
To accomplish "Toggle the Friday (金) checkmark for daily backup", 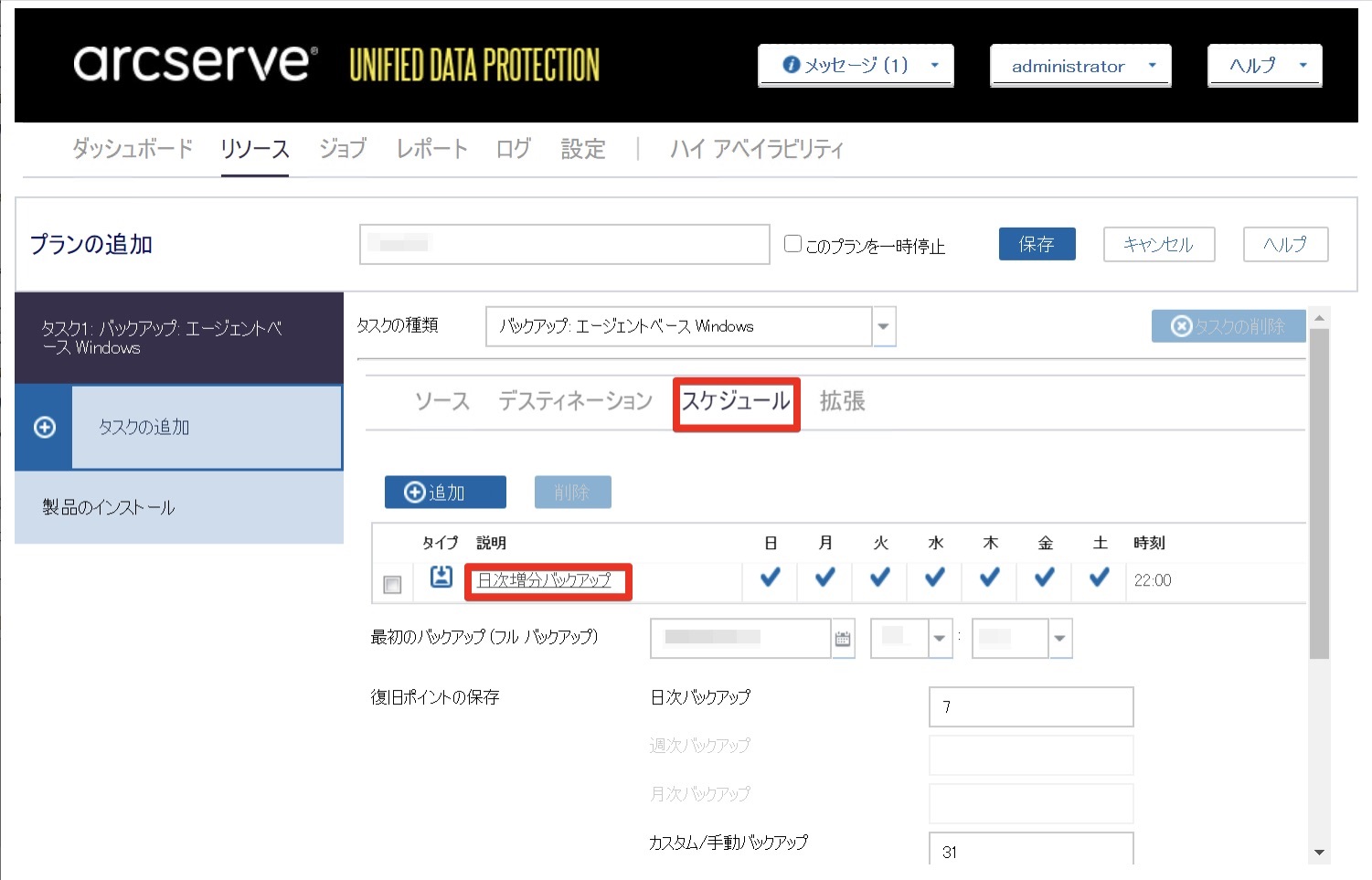I will 1045,577.
